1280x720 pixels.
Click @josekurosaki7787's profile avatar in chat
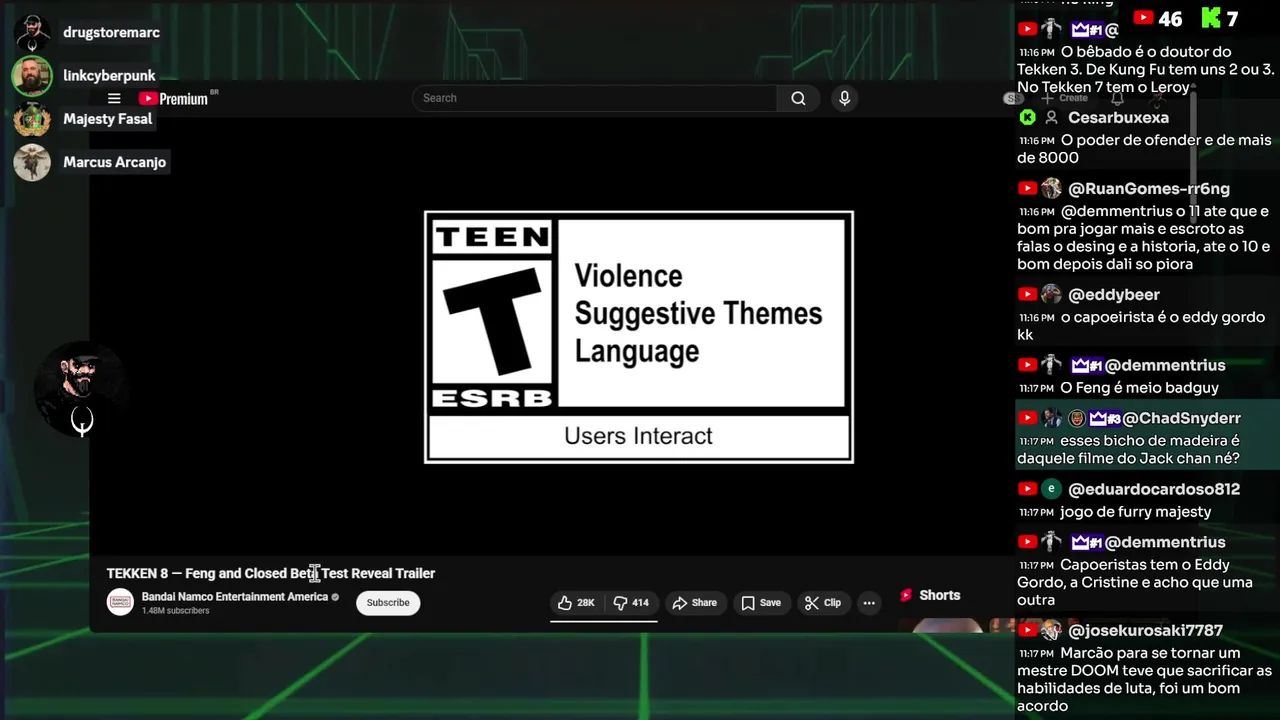[1050, 630]
